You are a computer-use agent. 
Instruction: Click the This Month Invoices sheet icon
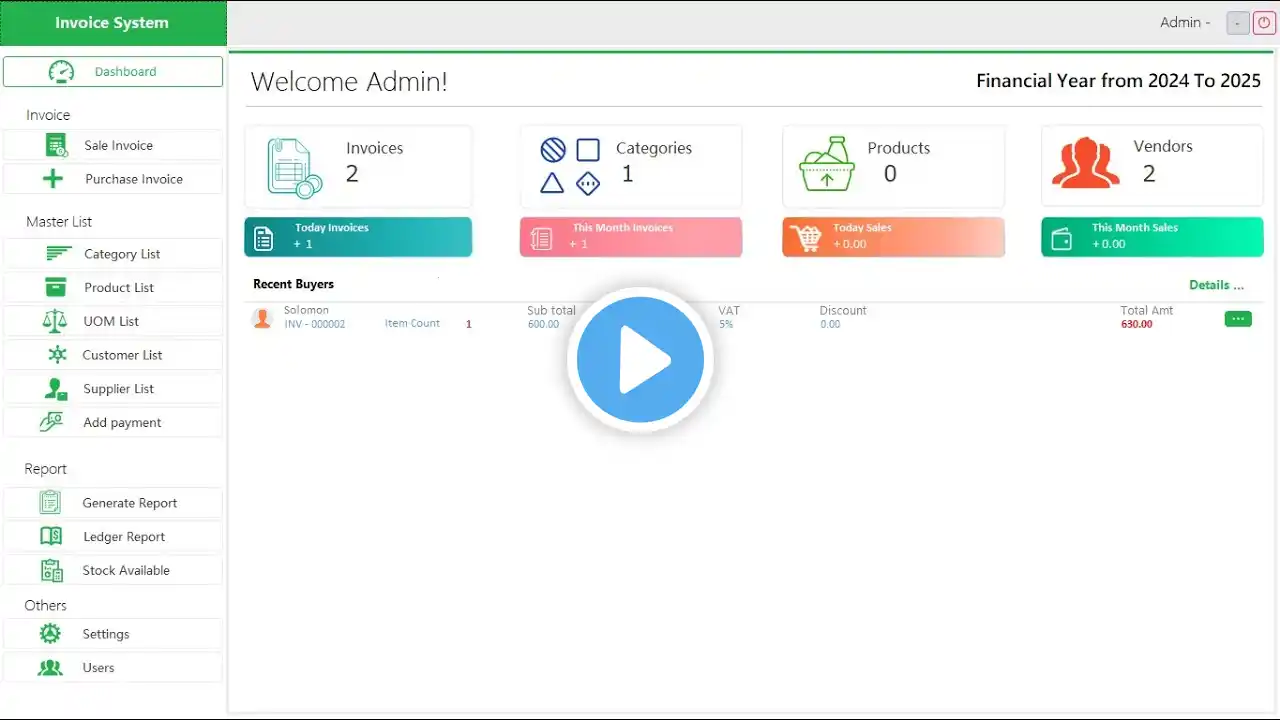pos(541,239)
